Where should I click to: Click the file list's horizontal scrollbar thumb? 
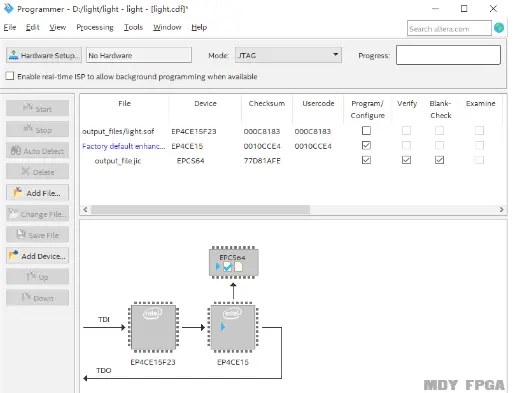coord(200,209)
